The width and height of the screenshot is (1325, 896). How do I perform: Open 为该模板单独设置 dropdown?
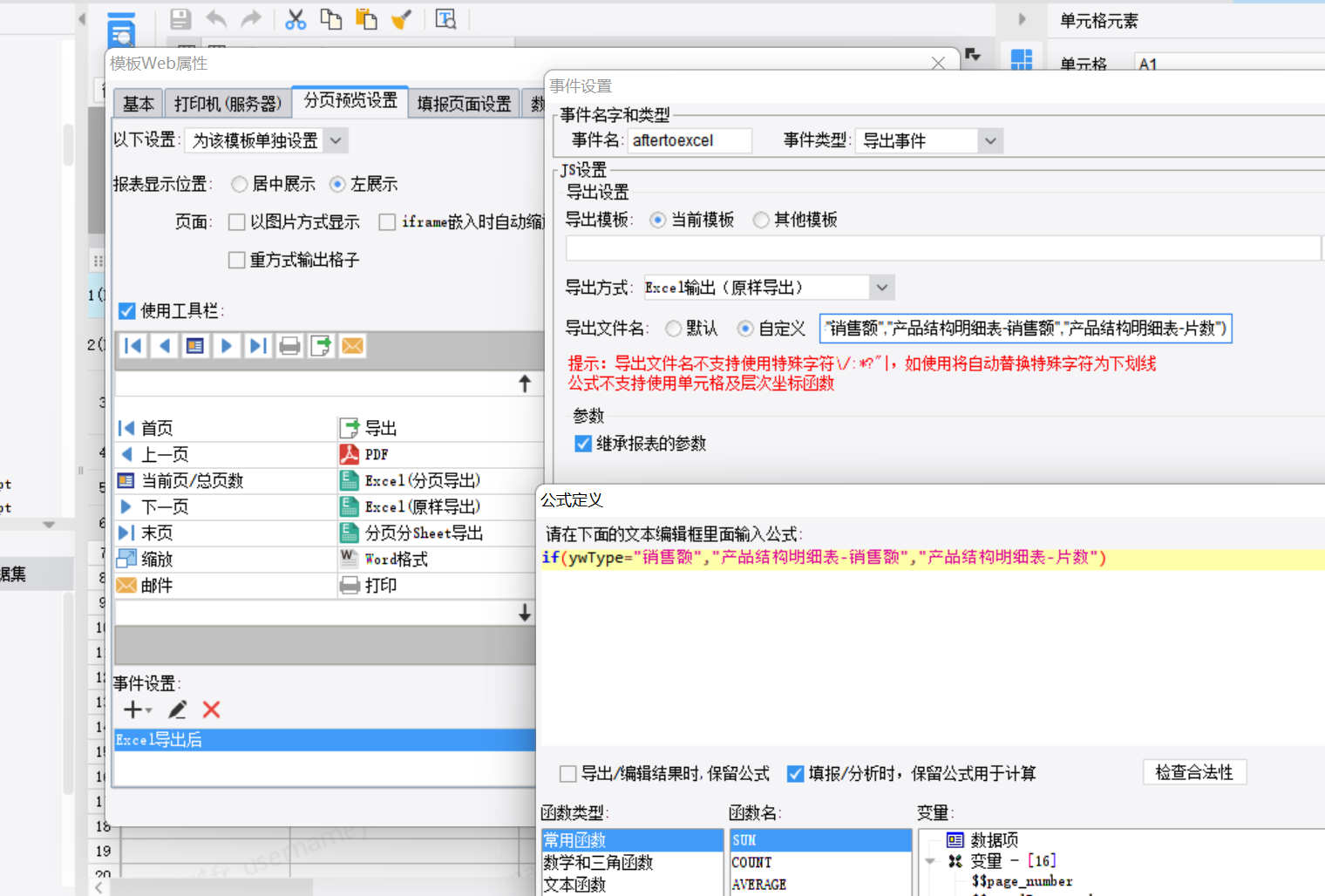pyautogui.click(x=336, y=140)
